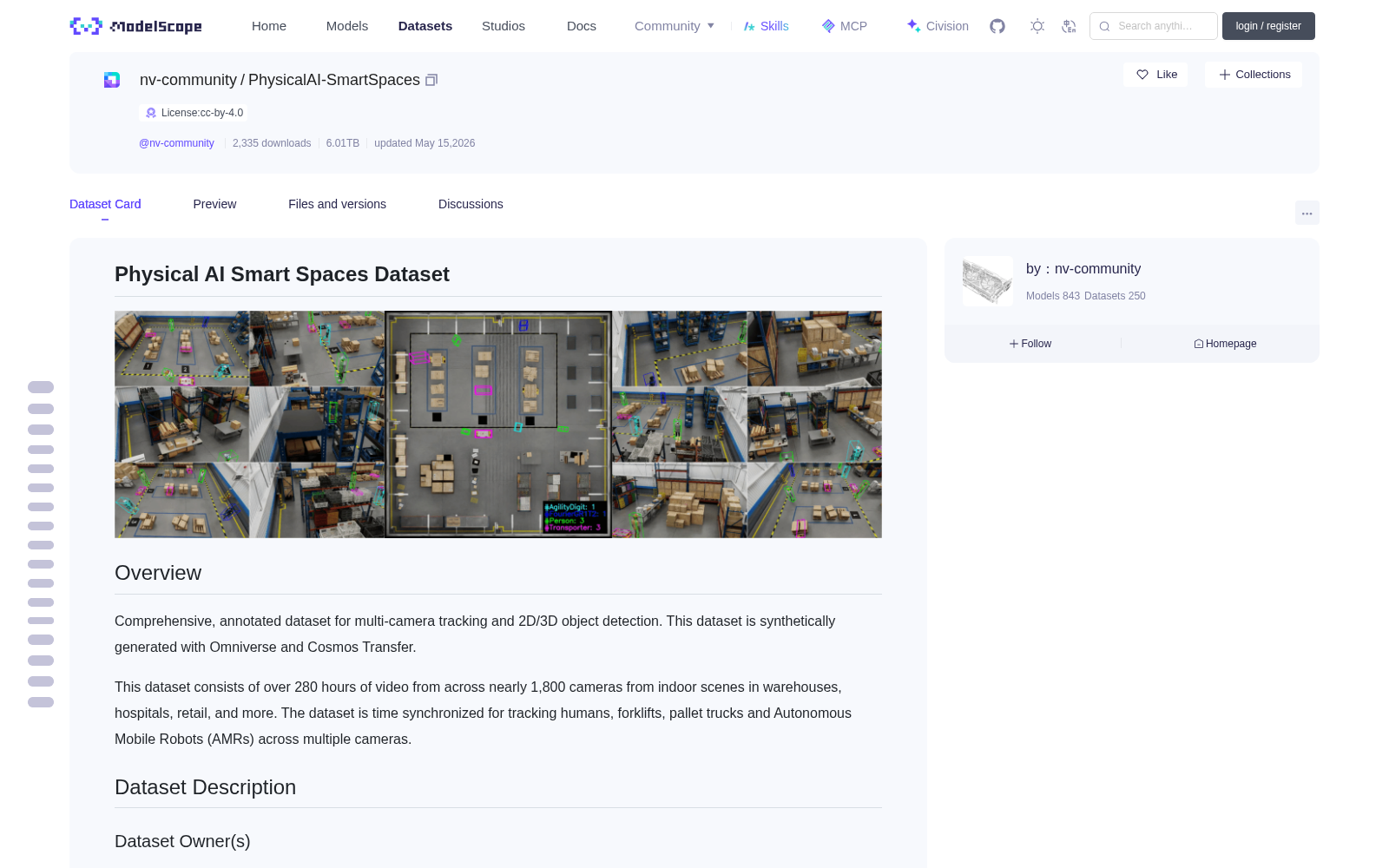1389x868 pixels.
Task: Open the Models section
Action: pyautogui.click(x=347, y=26)
